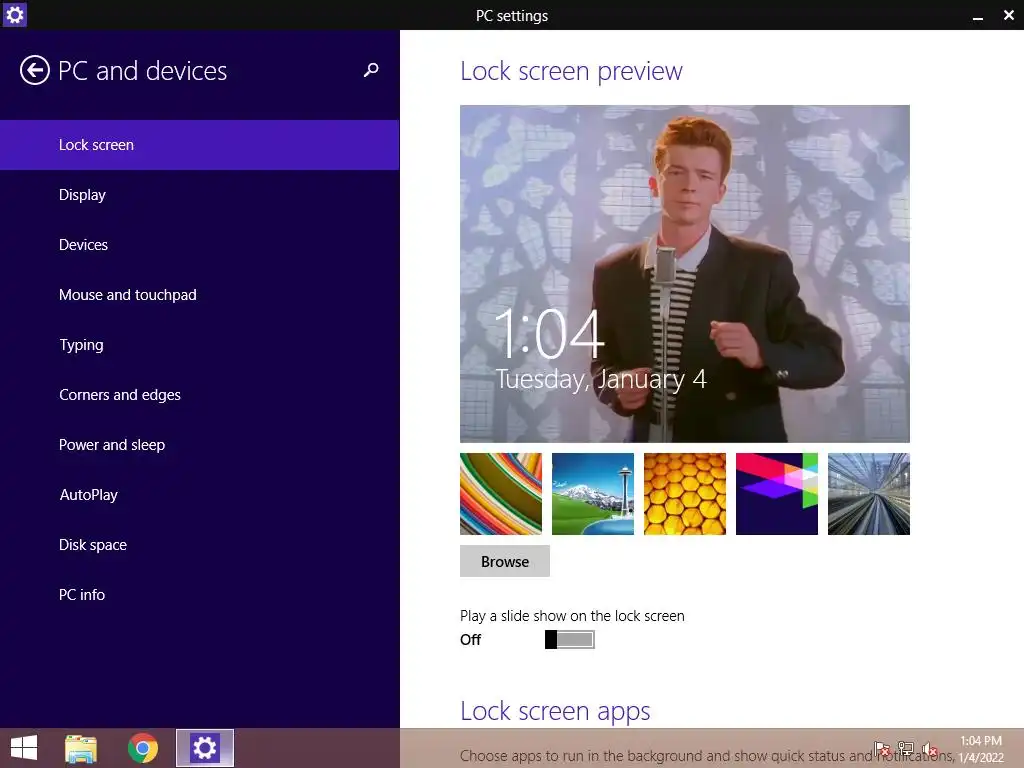This screenshot has width=1024, height=768.
Task: Select Lock screen in the sidebar
Action: [x=199, y=145]
